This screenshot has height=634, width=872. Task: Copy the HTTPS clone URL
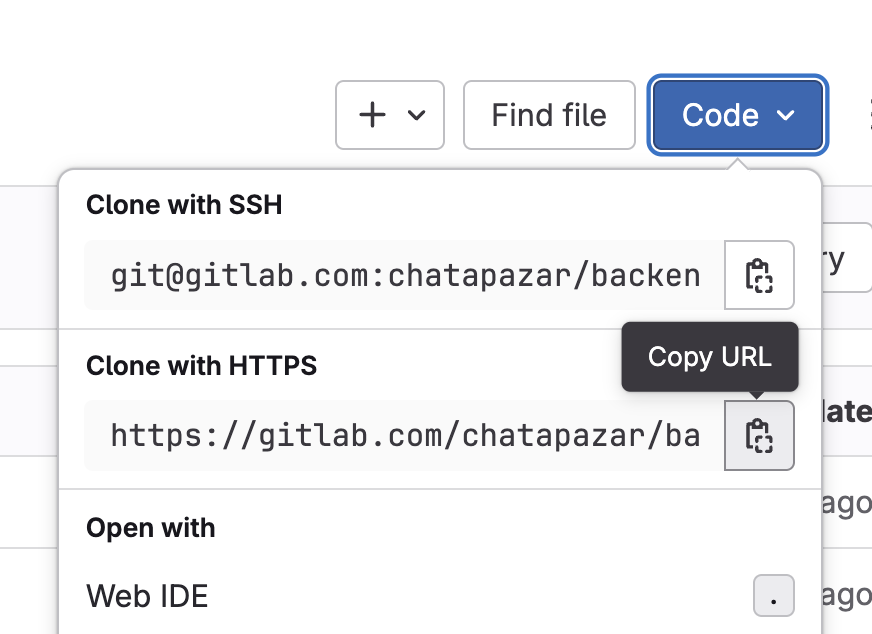[x=759, y=435]
